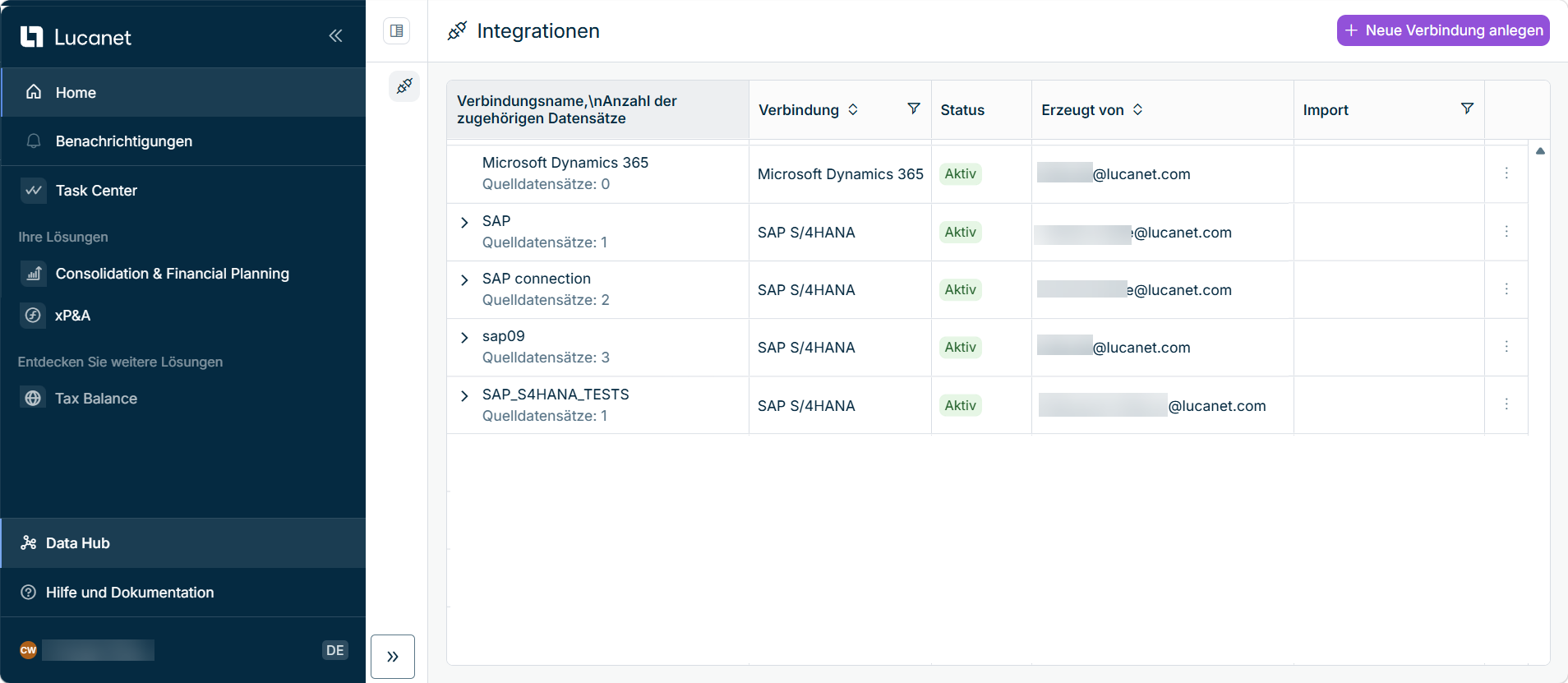The width and height of the screenshot is (1568, 683).
Task: Click the Integrationen title plug icon
Action: 457,31
